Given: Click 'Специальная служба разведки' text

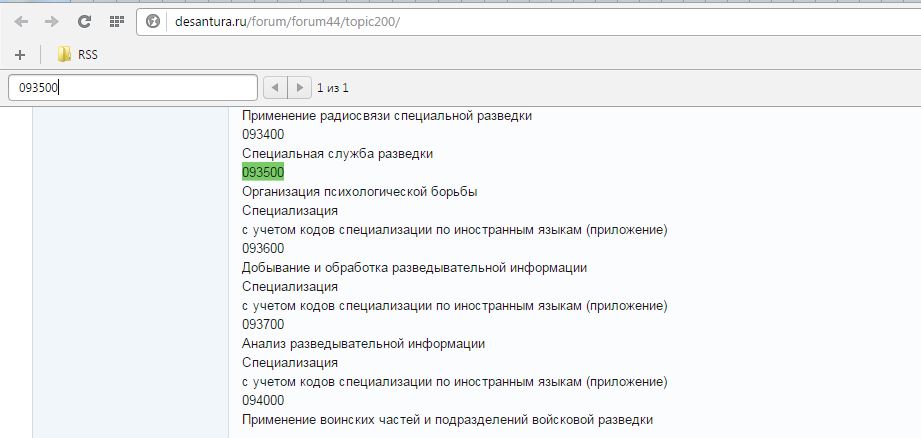Looking at the screenshot, I should pyautogui.click(x=337, y=153).
